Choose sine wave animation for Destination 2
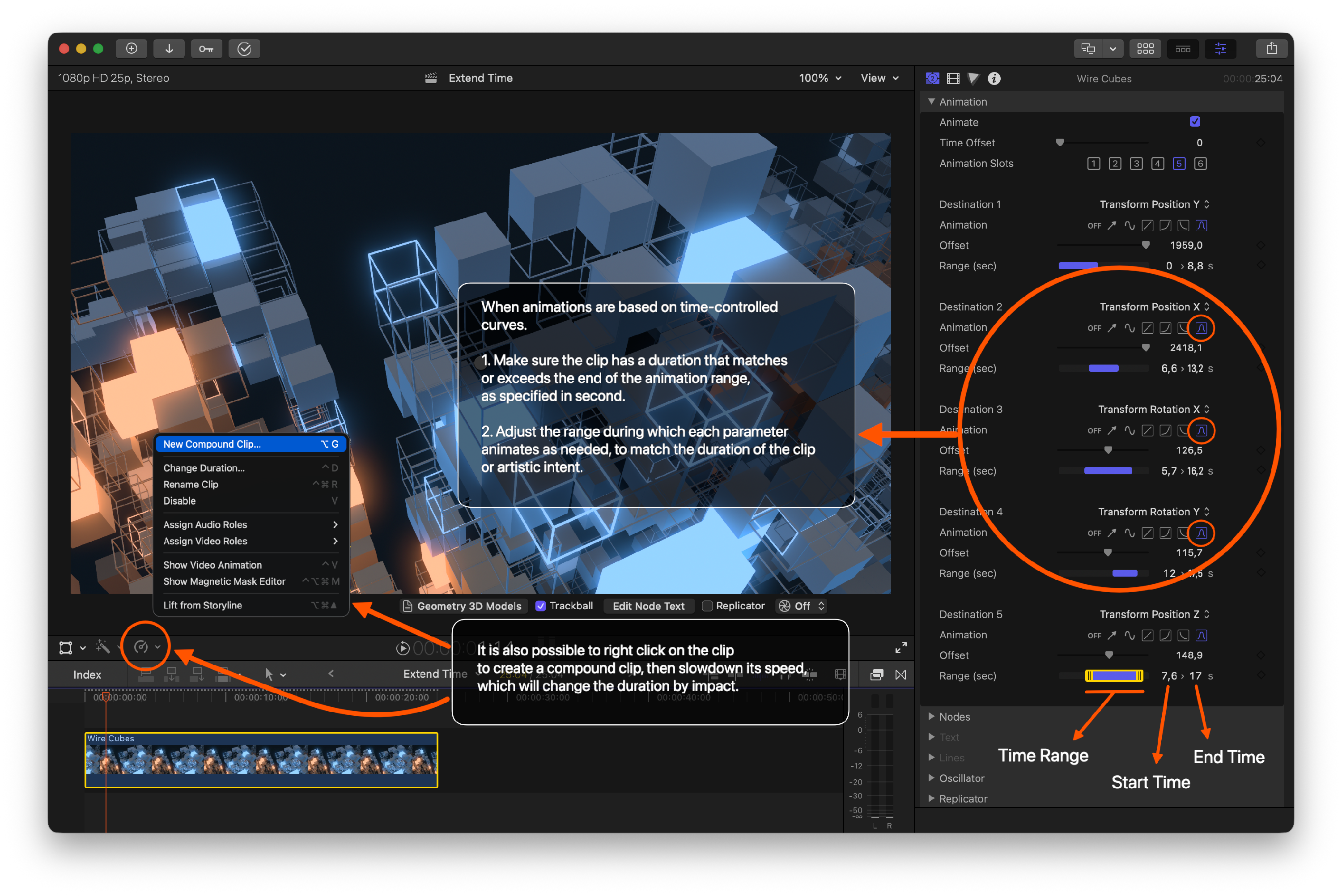This screenshot has height=896, width=1342. tap(1130, 328)
